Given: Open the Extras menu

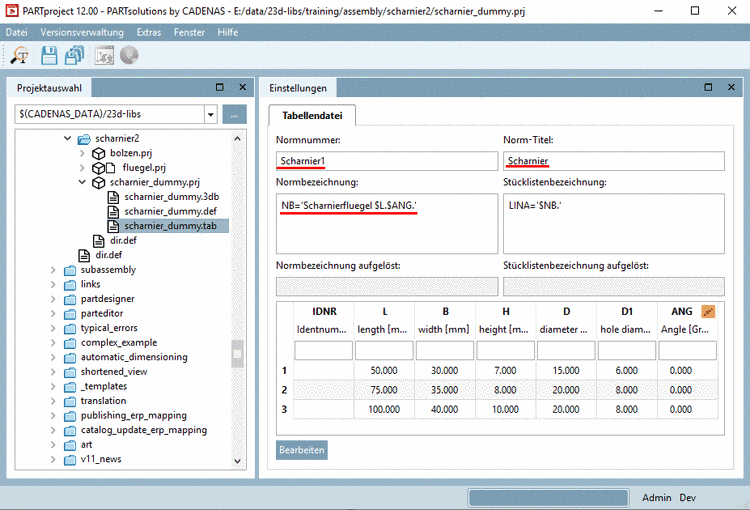Looking at the screenshot, I should [150, 33].
